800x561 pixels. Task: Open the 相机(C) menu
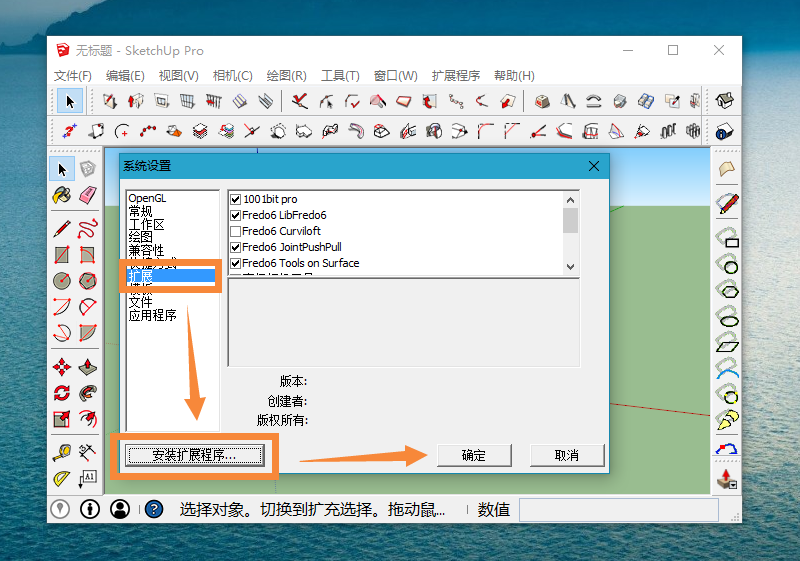pyautogui.click(x=233, y=76)
